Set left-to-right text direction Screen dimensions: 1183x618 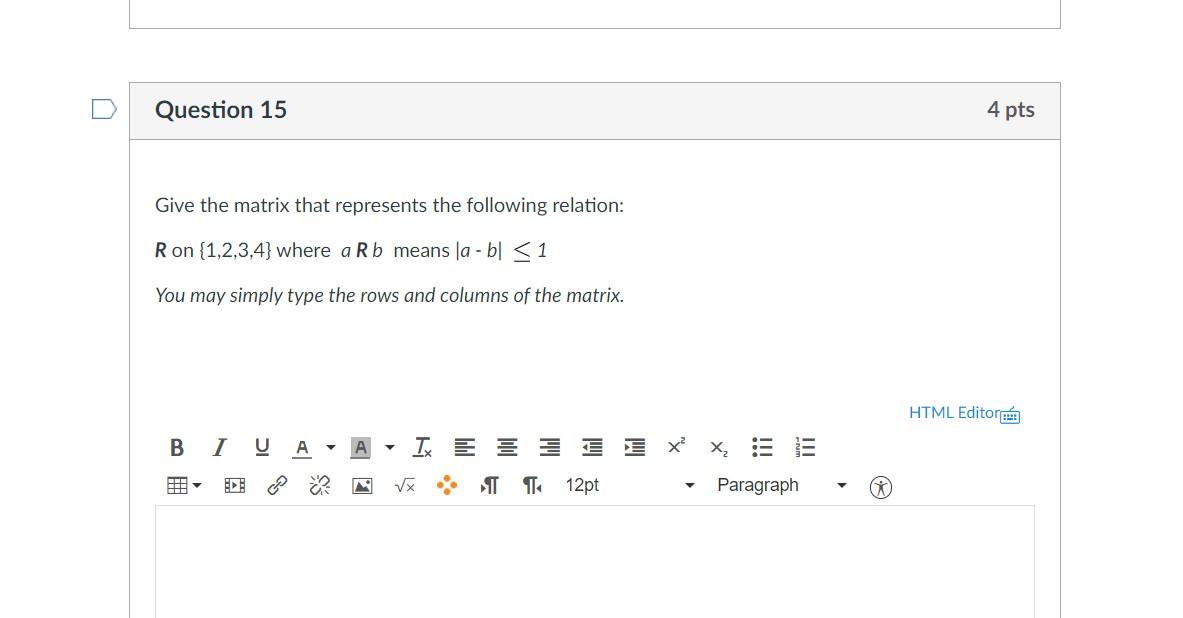coord(489,485)
